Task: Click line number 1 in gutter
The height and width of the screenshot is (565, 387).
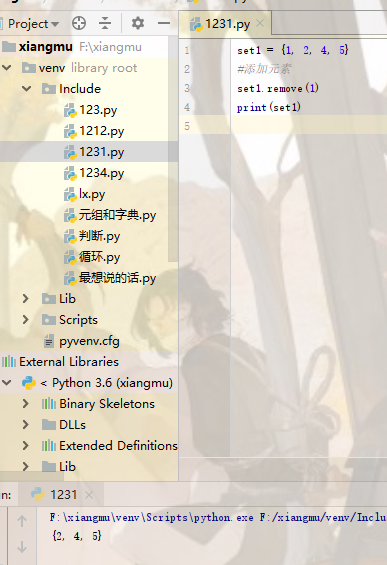Action: click(x=187, y=50)
